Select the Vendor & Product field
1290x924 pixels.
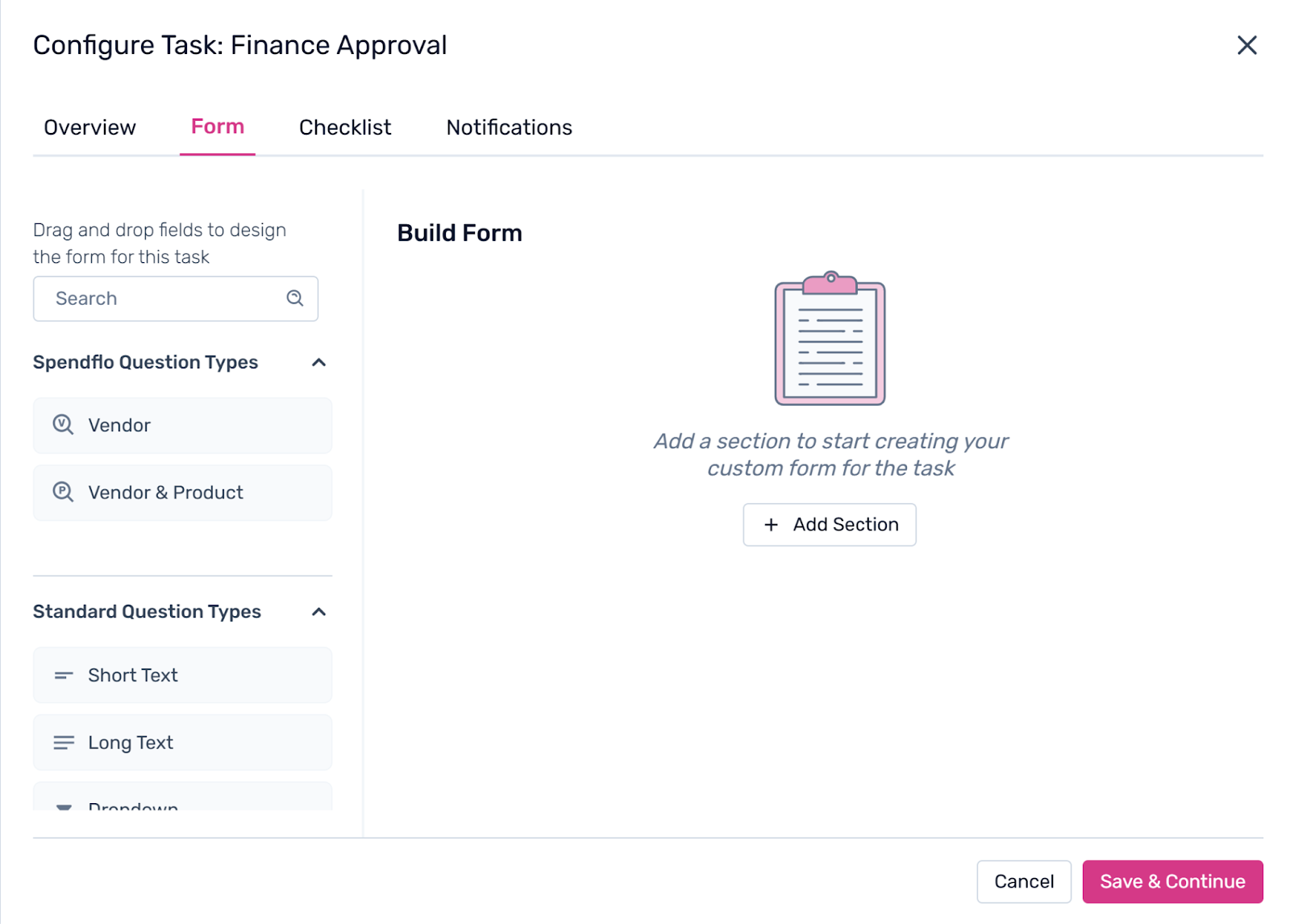pos(182,493)
